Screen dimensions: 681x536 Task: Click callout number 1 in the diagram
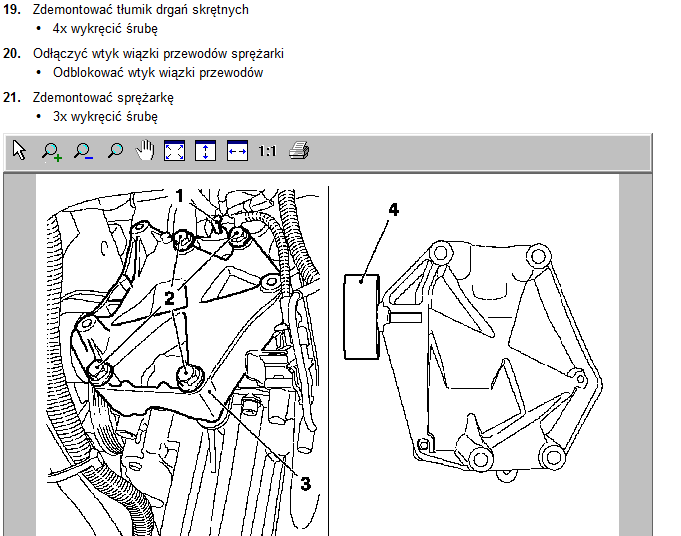180,195
